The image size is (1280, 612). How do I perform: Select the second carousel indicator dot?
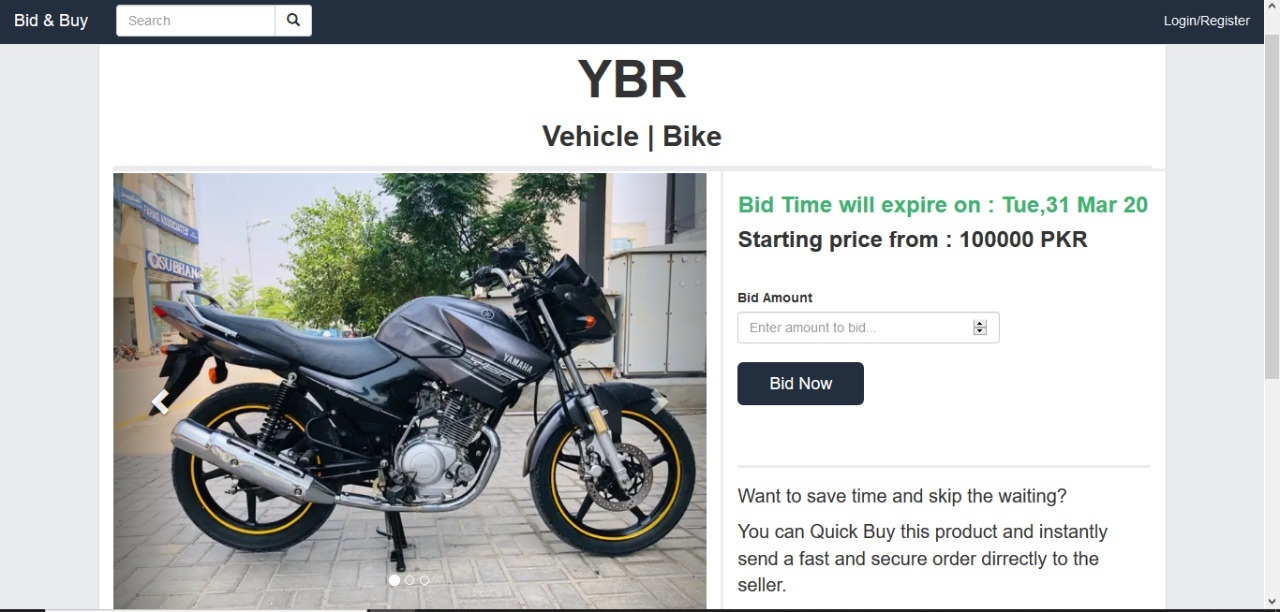pyautogui.click(x=409, y=580)
